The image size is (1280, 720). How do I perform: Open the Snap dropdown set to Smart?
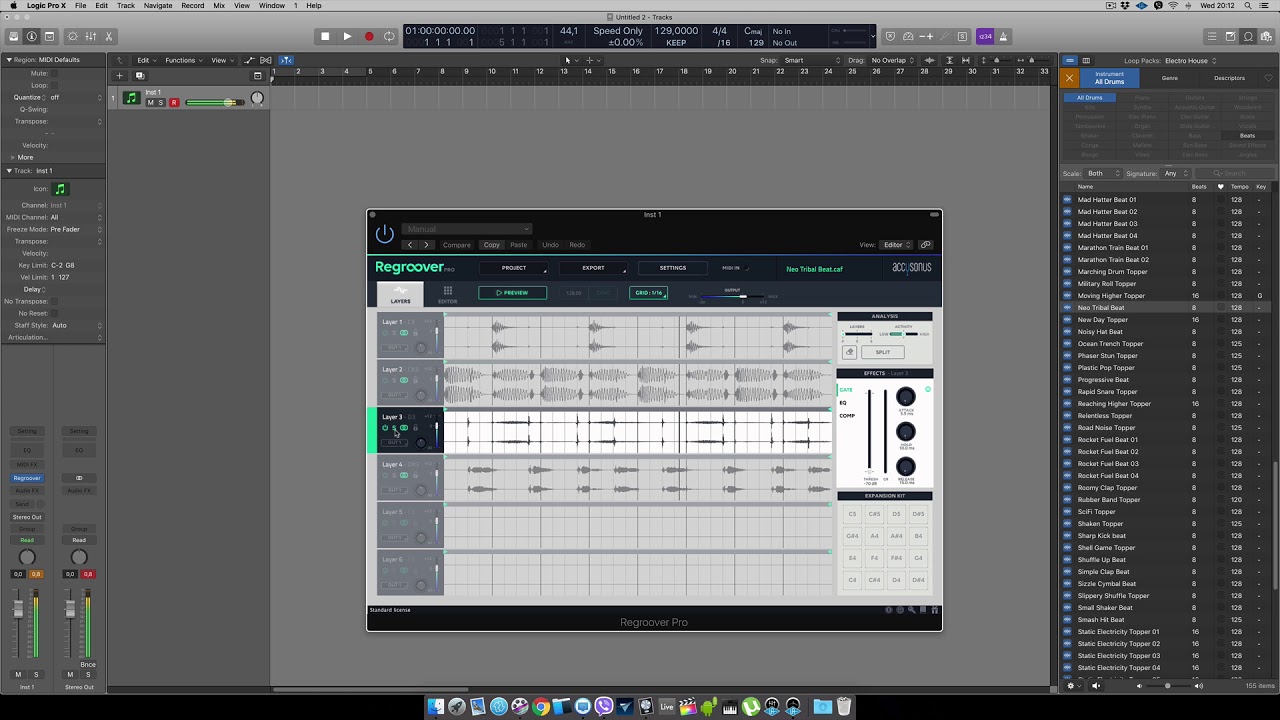(x=812, y=60)
